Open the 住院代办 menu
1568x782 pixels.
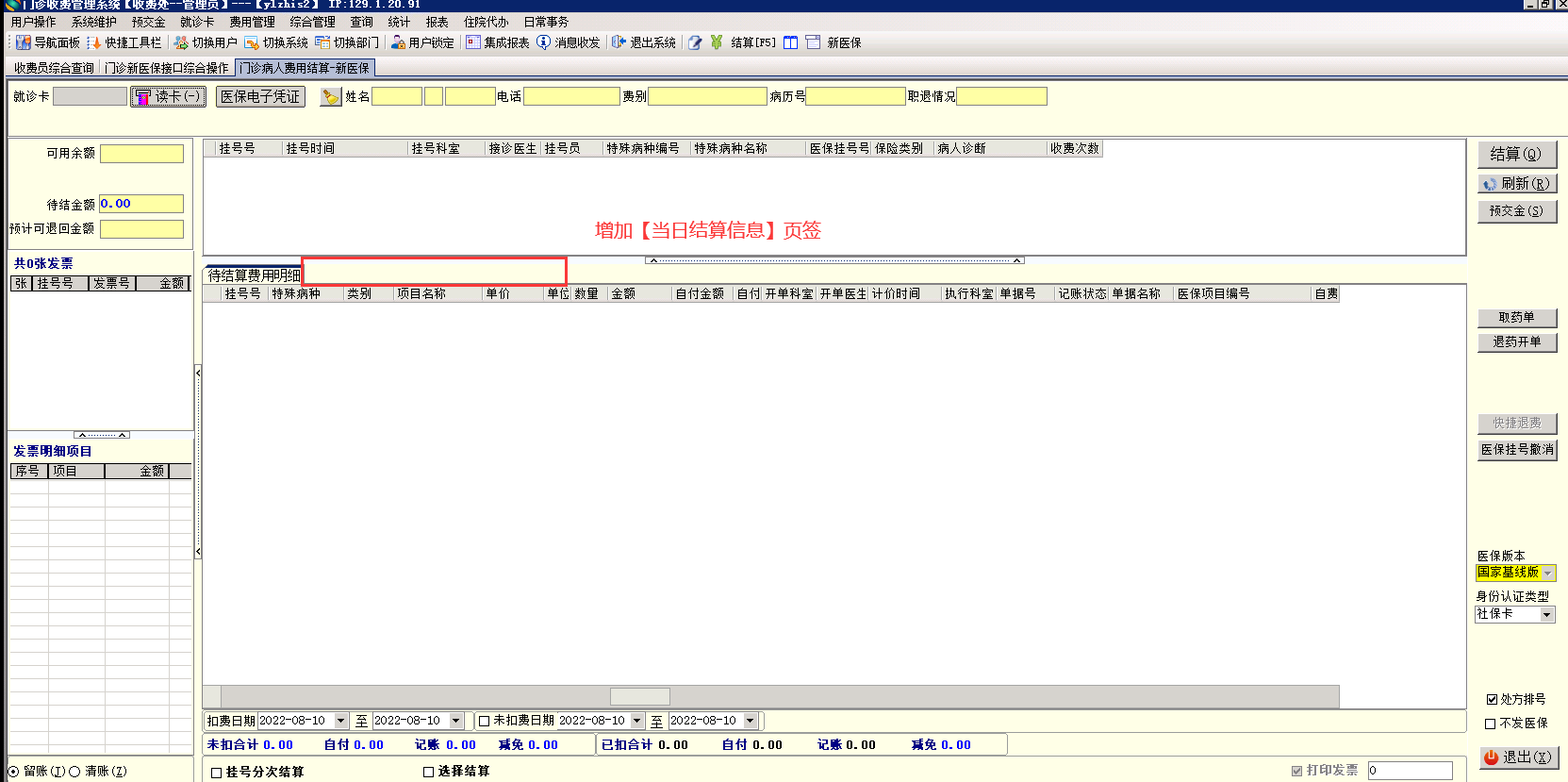coord(487,22)
